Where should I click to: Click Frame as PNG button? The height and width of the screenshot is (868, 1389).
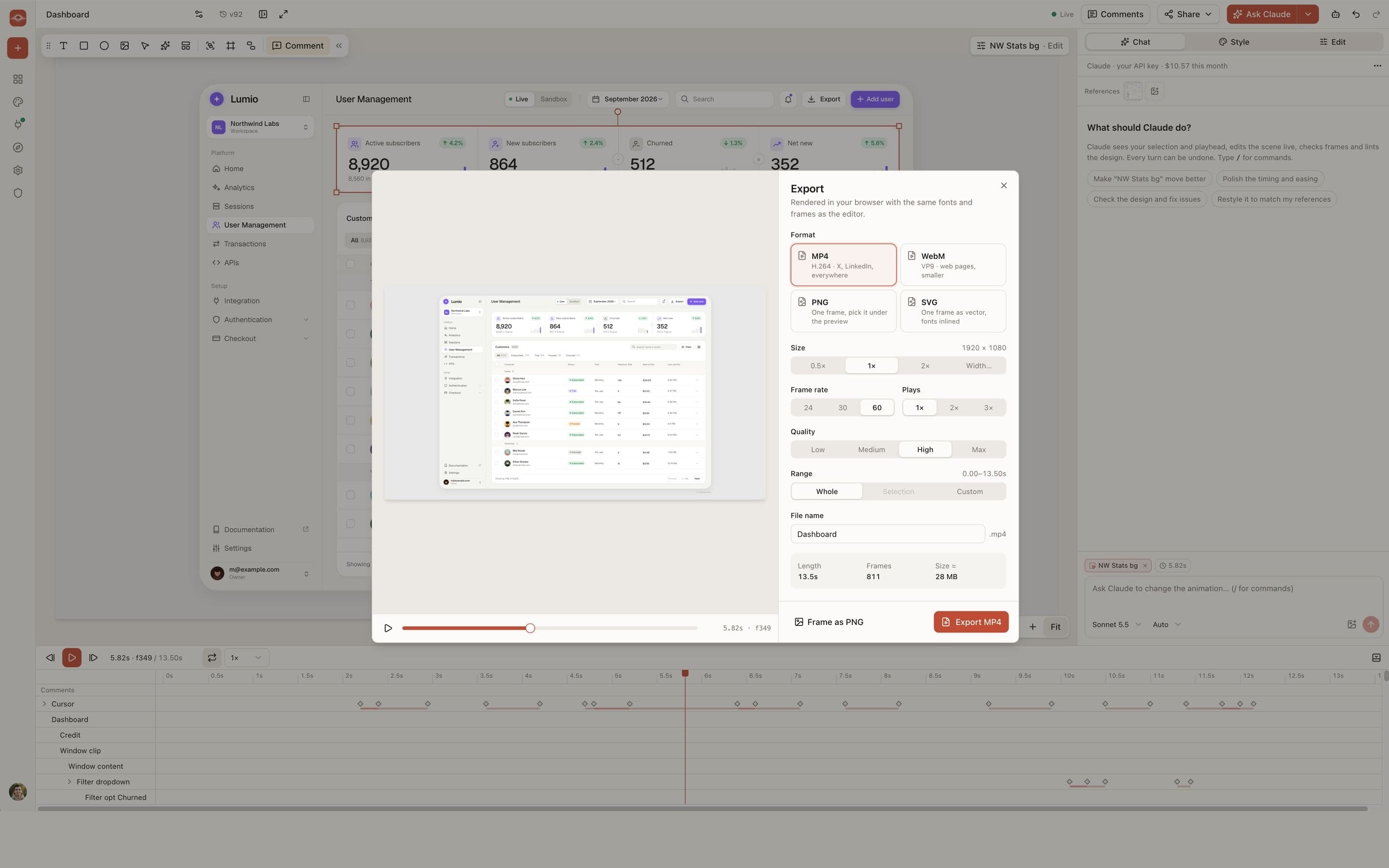[x=829, y=622]
